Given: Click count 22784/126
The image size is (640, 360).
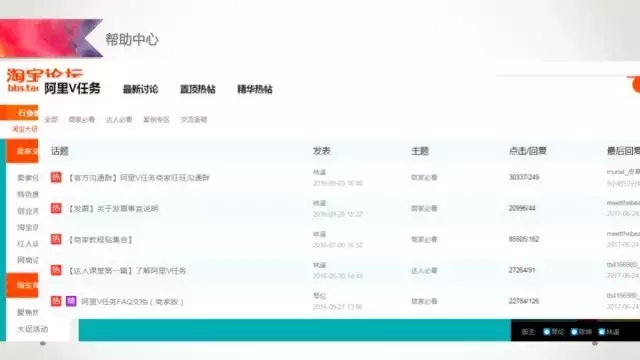Looking at the screenshot, I should pyautogui.click(x=524, y=301).
